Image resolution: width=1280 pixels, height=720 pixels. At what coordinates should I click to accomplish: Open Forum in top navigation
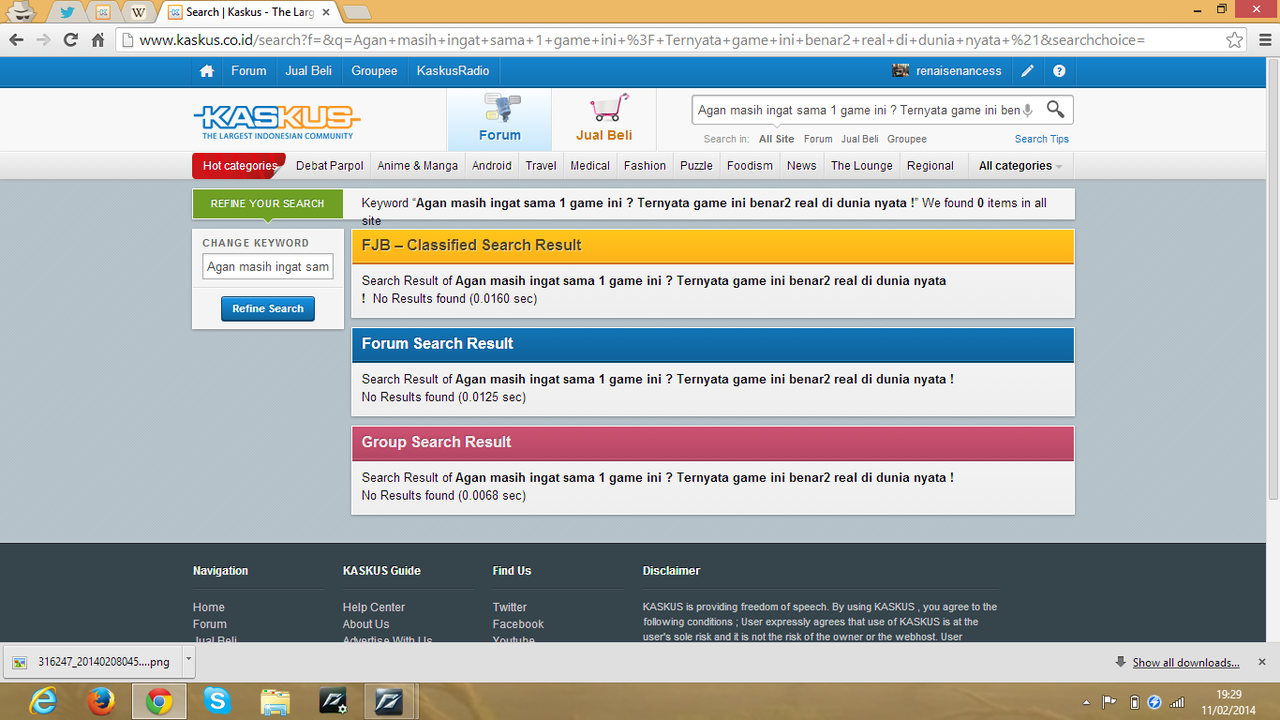pyautogui.click(x=249, y=71)
